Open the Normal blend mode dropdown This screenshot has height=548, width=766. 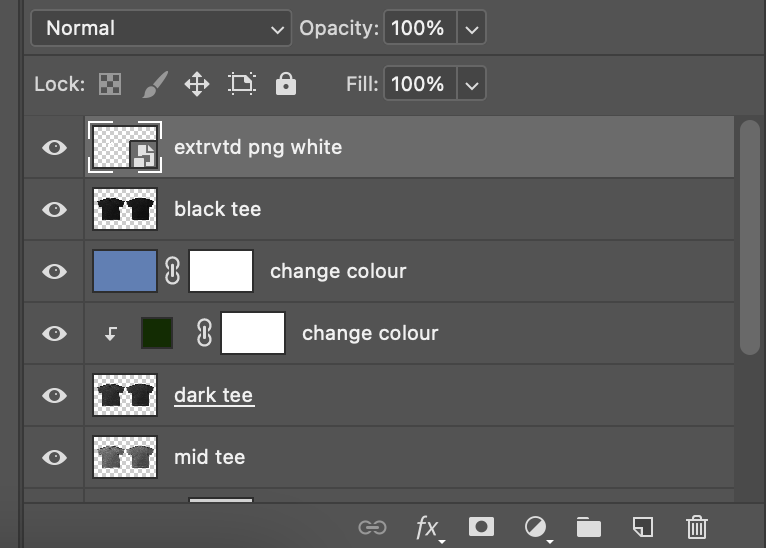pos(160,28)
